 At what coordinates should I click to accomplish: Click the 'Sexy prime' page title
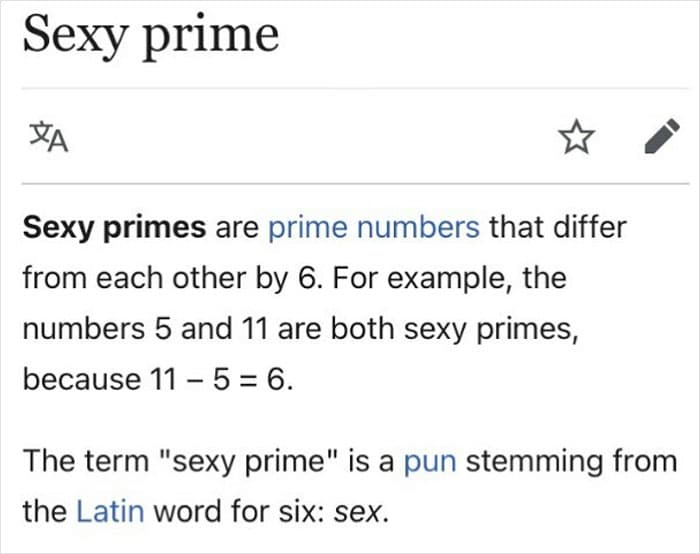click(151, 37)
